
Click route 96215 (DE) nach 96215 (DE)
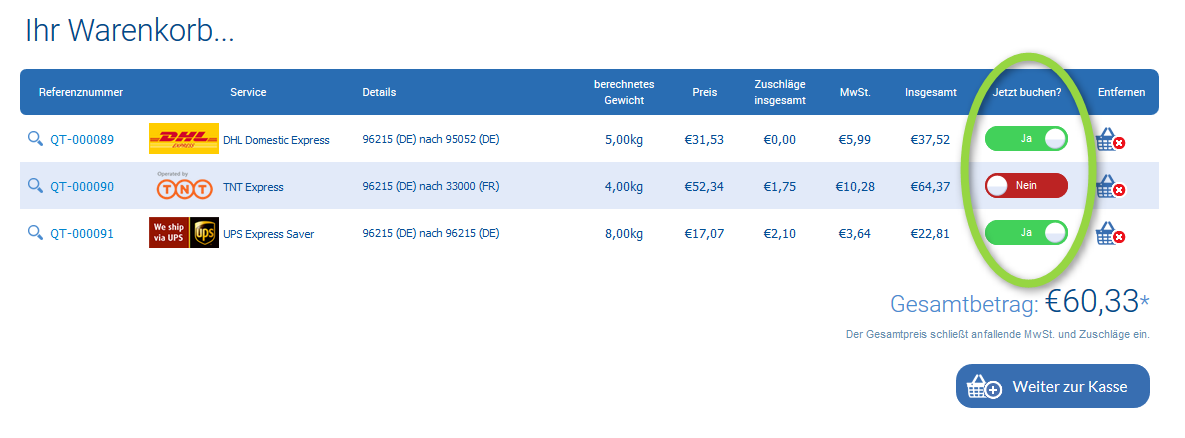pyautogui.click(x=431, y=233)
